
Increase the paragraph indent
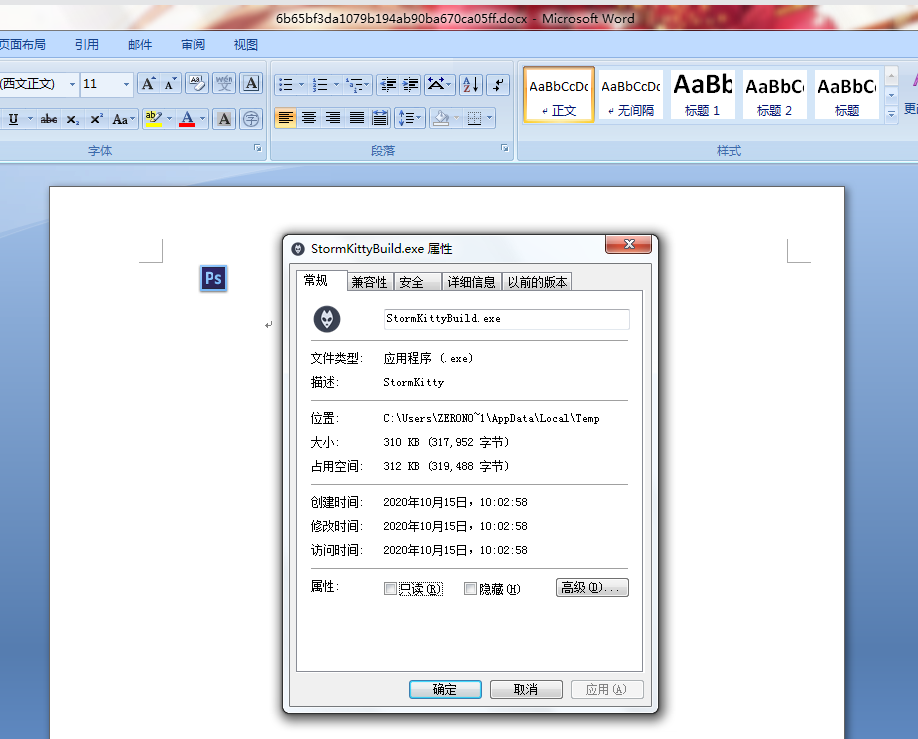(x=410, y=84)
